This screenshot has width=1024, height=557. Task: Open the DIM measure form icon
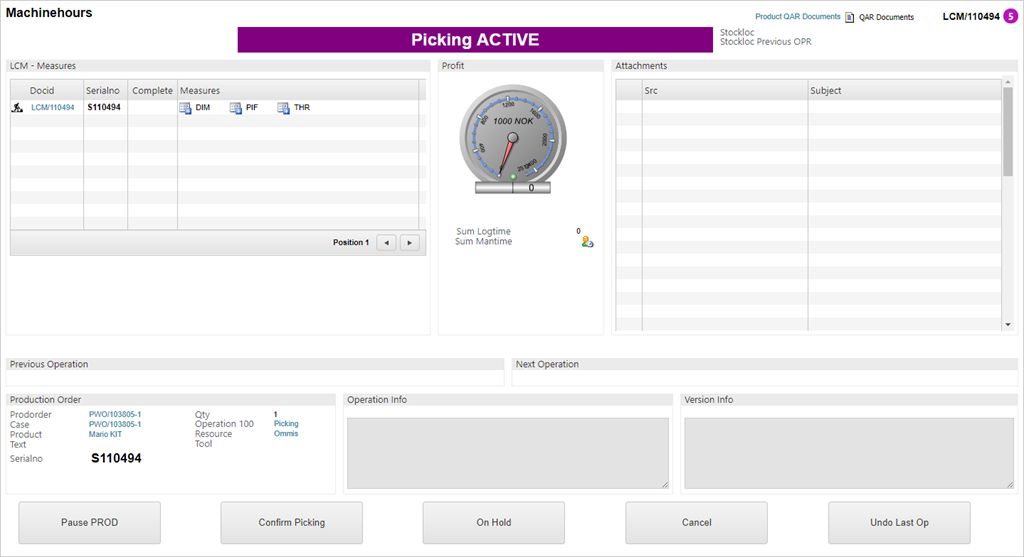(x=185, y=108)
